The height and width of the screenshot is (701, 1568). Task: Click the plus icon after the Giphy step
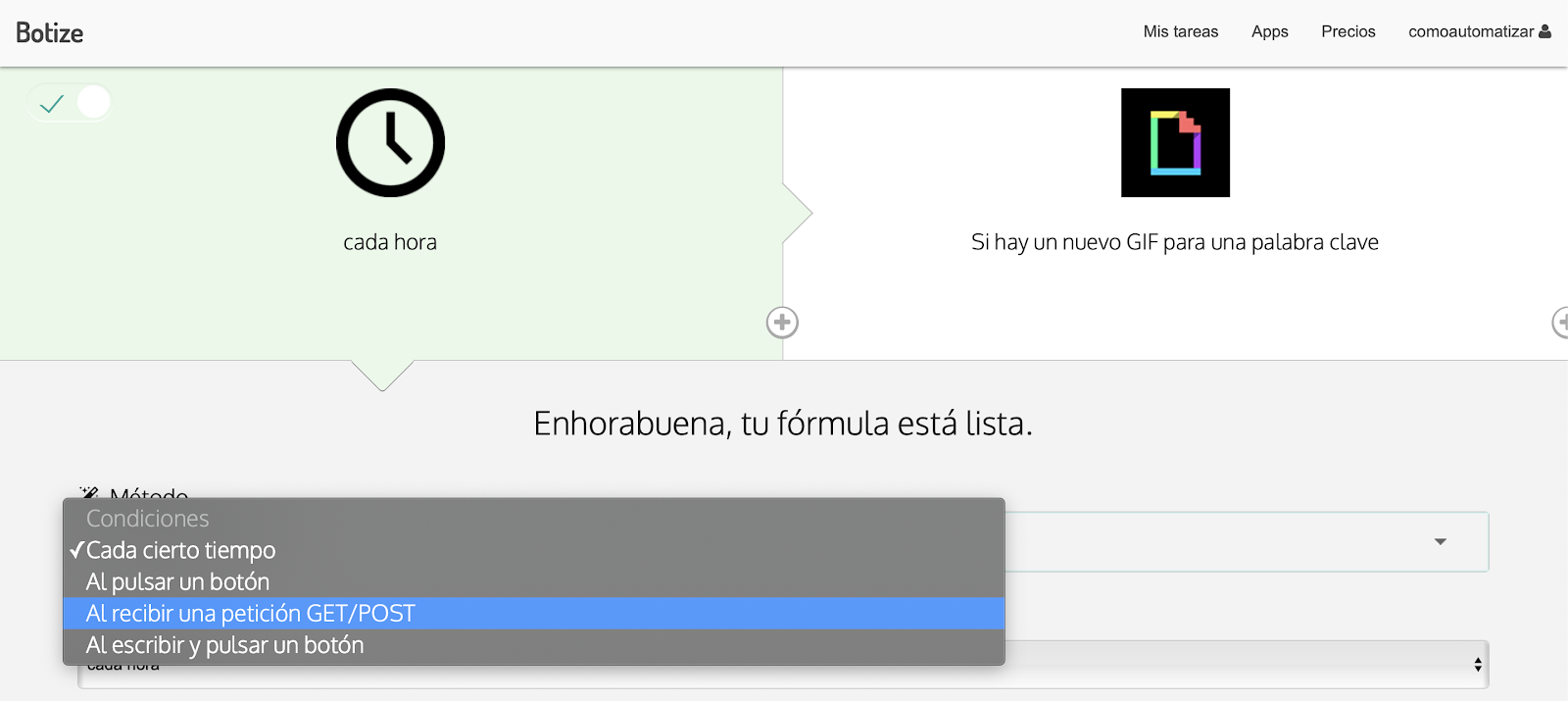tap(1561, 323)
